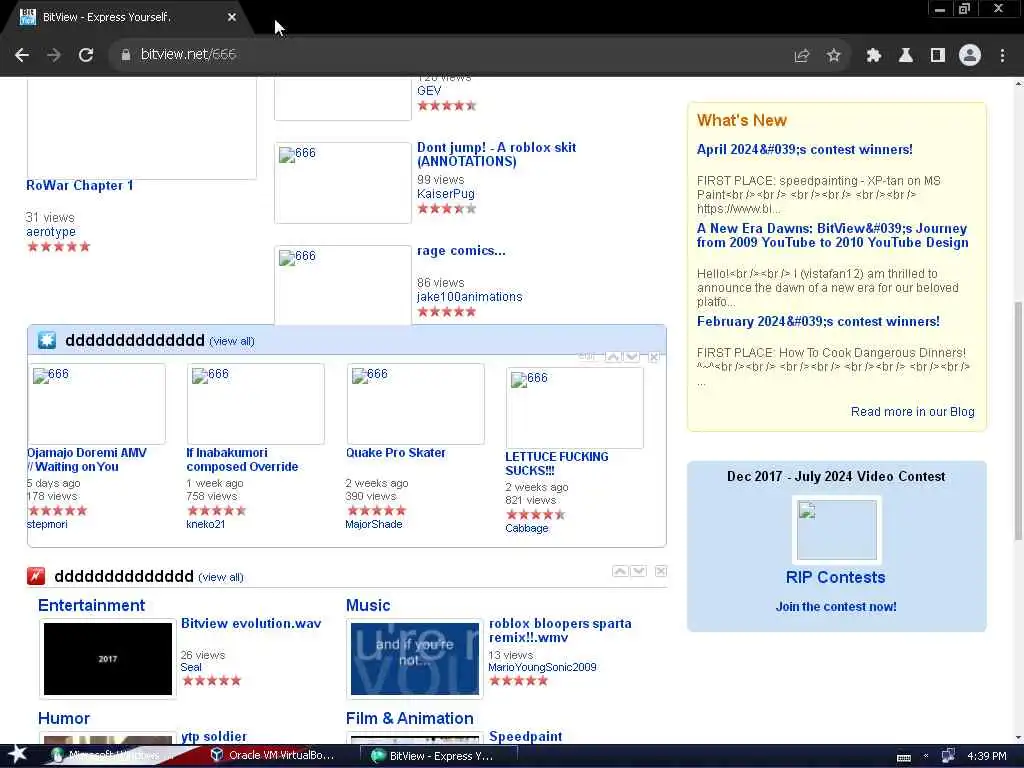Open Bitview evolution.wav video
1024x768 pixels.
(251, 624)
